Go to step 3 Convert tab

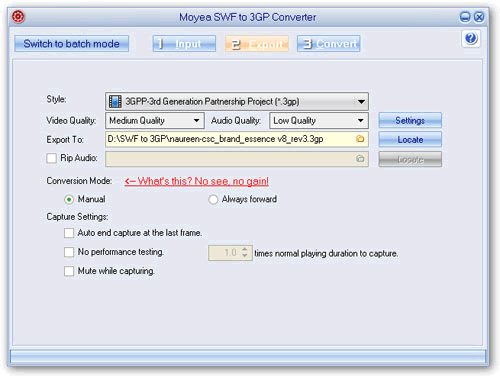(x=329, y=44)
